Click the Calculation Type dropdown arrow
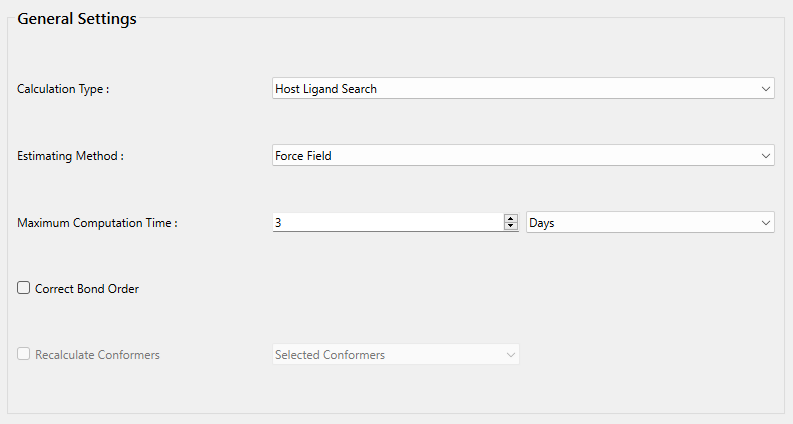Viewport: 793px width, 424px height. point(765,89)
